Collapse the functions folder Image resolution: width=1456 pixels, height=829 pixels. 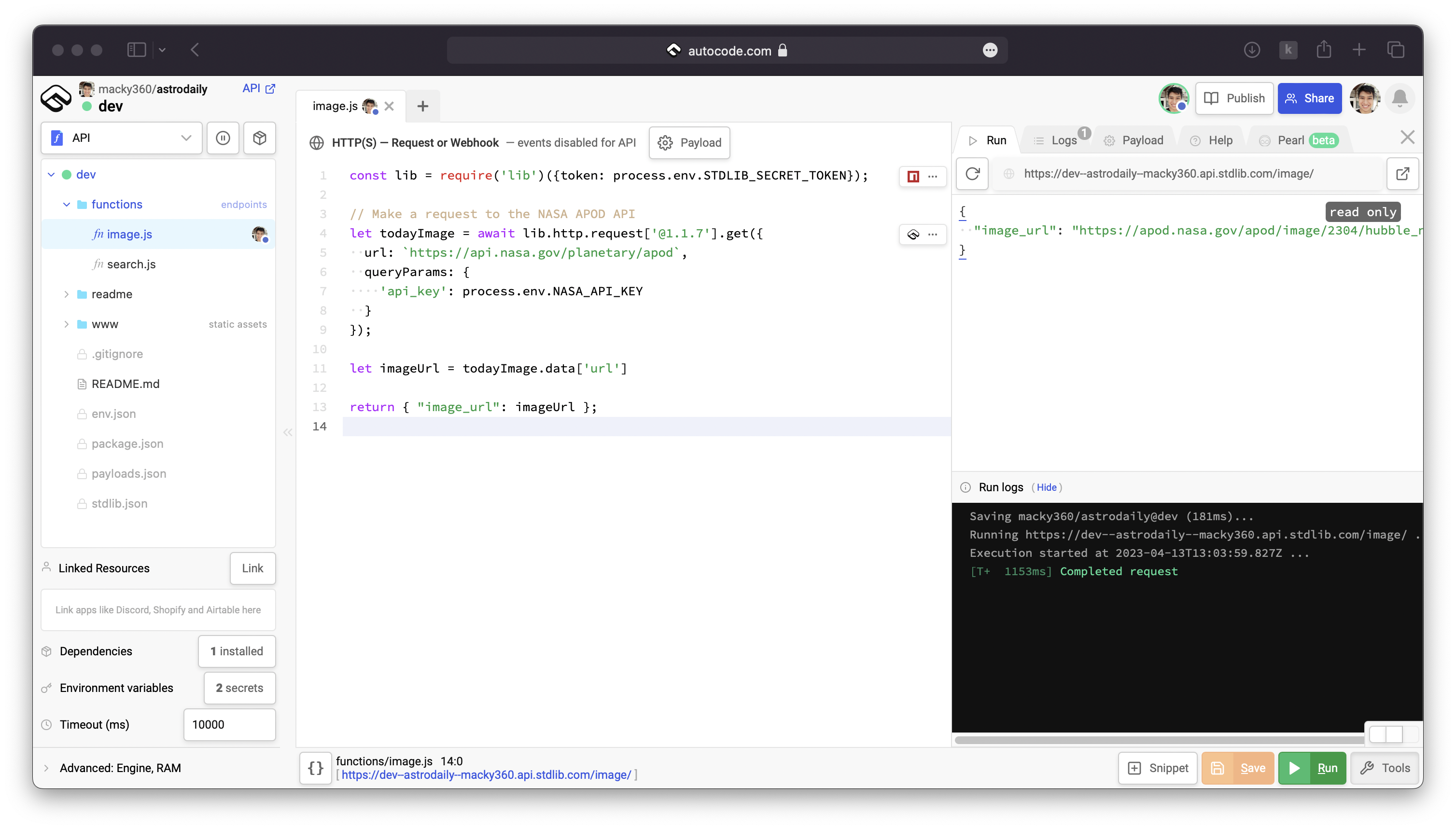pos(66,204)
